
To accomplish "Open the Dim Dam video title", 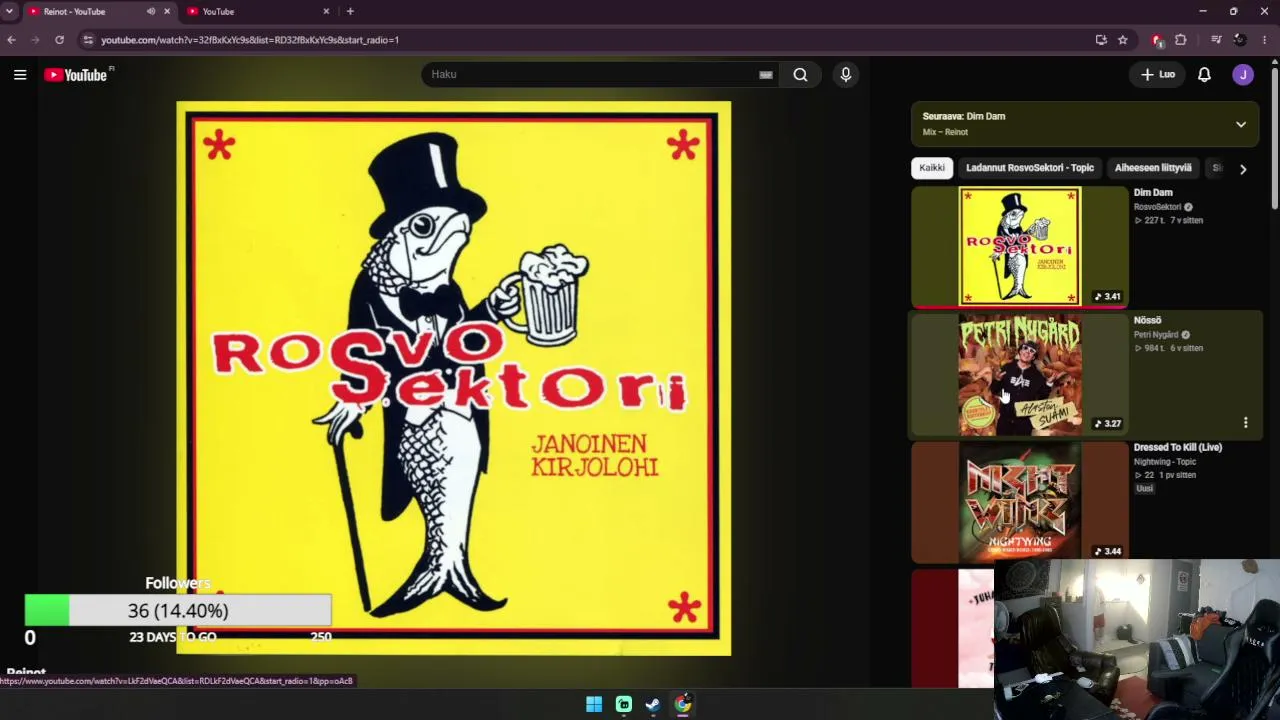I will [x=1153, y=192].
